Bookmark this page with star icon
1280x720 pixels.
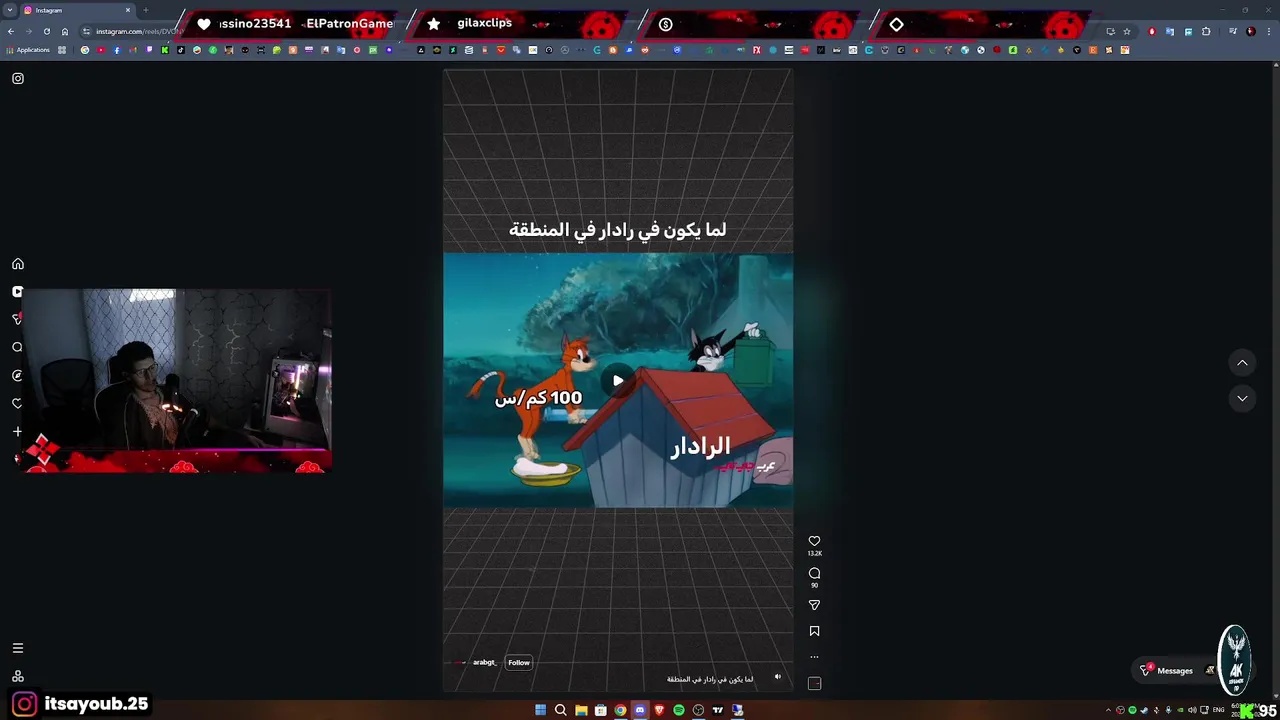pyautogui.click(x=1127, y=31)
